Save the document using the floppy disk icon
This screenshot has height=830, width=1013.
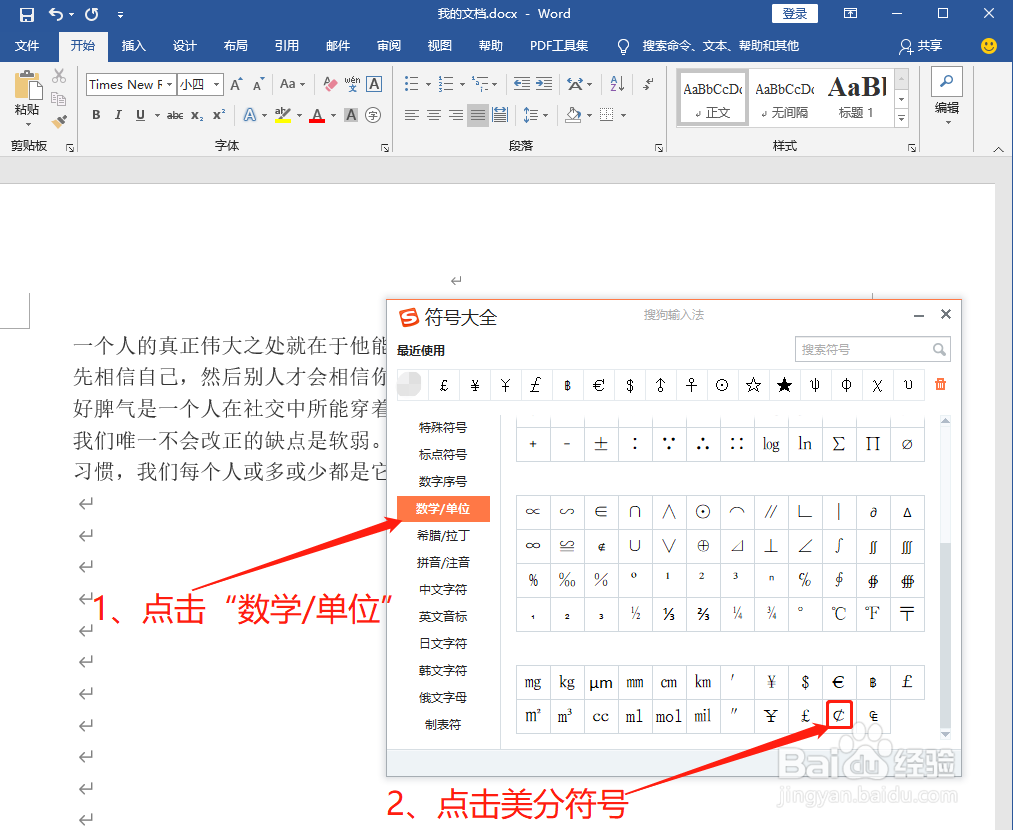coord(26,14)
